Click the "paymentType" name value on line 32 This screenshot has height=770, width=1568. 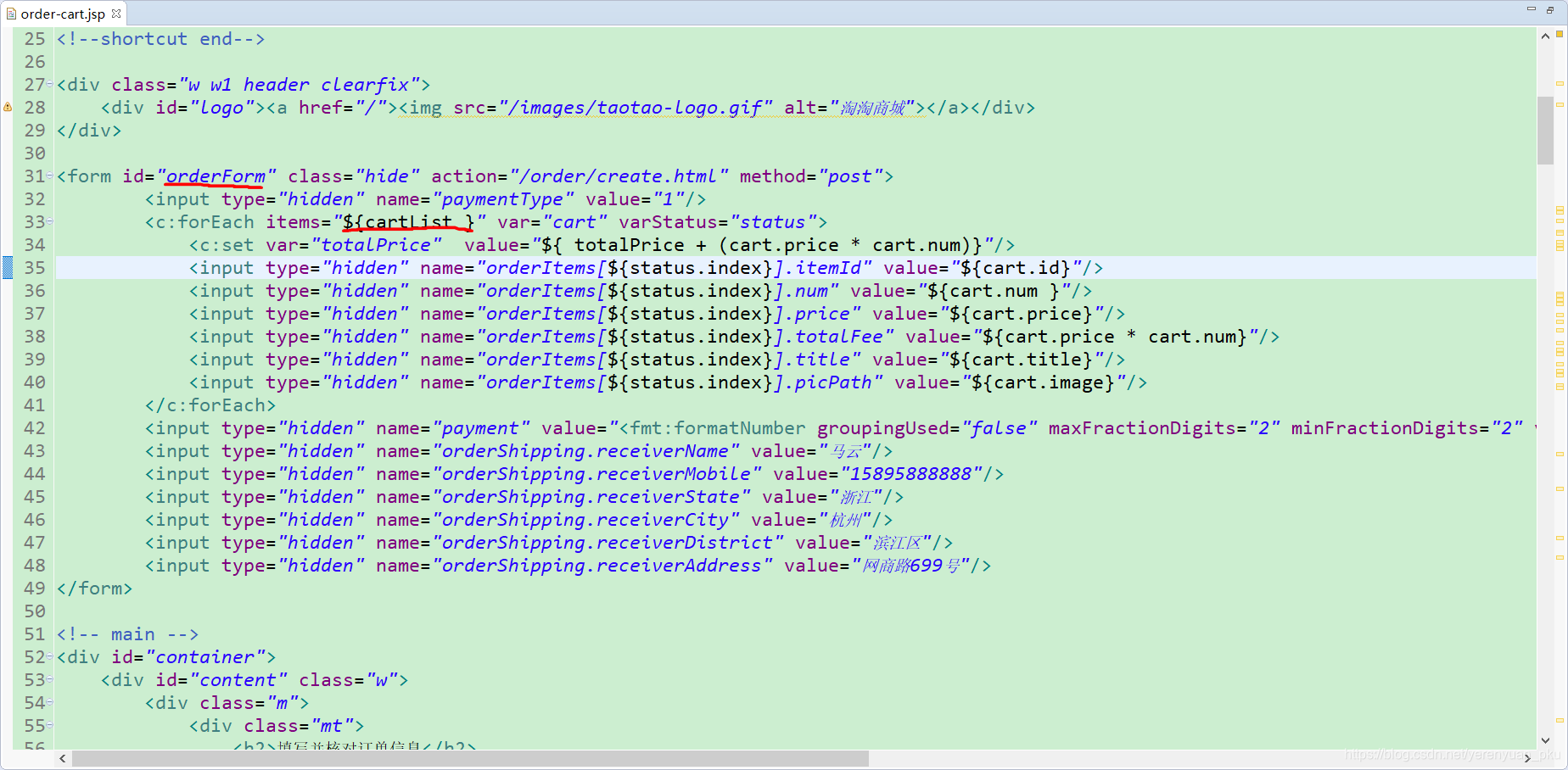click(502, 199)
